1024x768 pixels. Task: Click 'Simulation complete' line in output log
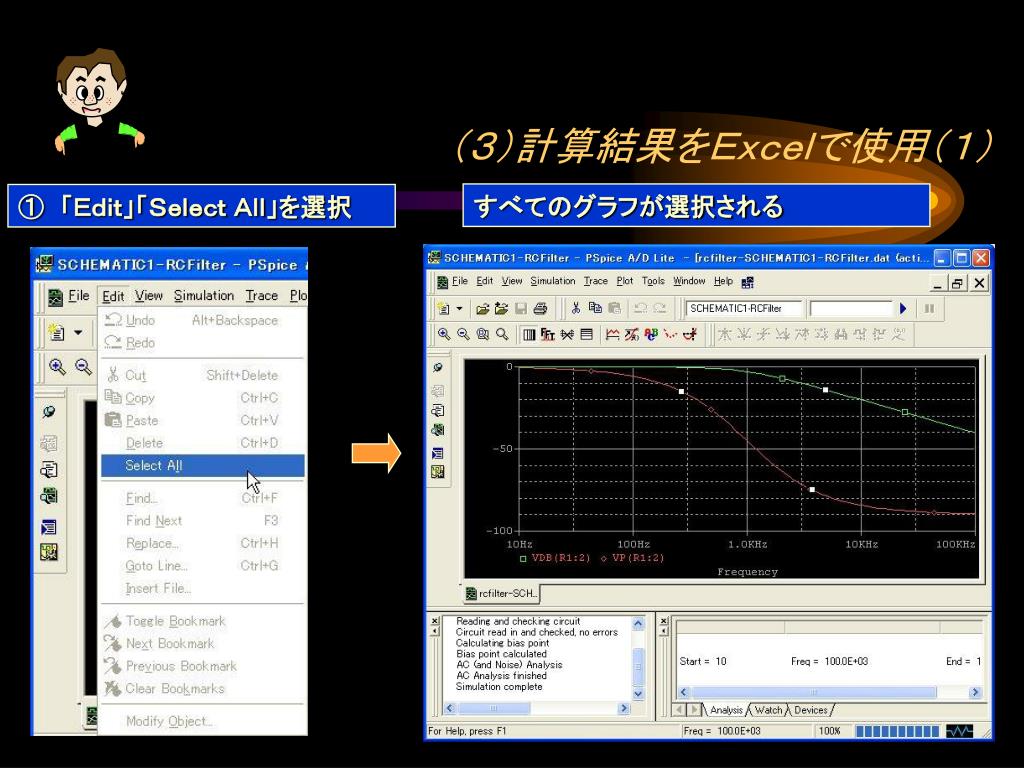(499, 687)
